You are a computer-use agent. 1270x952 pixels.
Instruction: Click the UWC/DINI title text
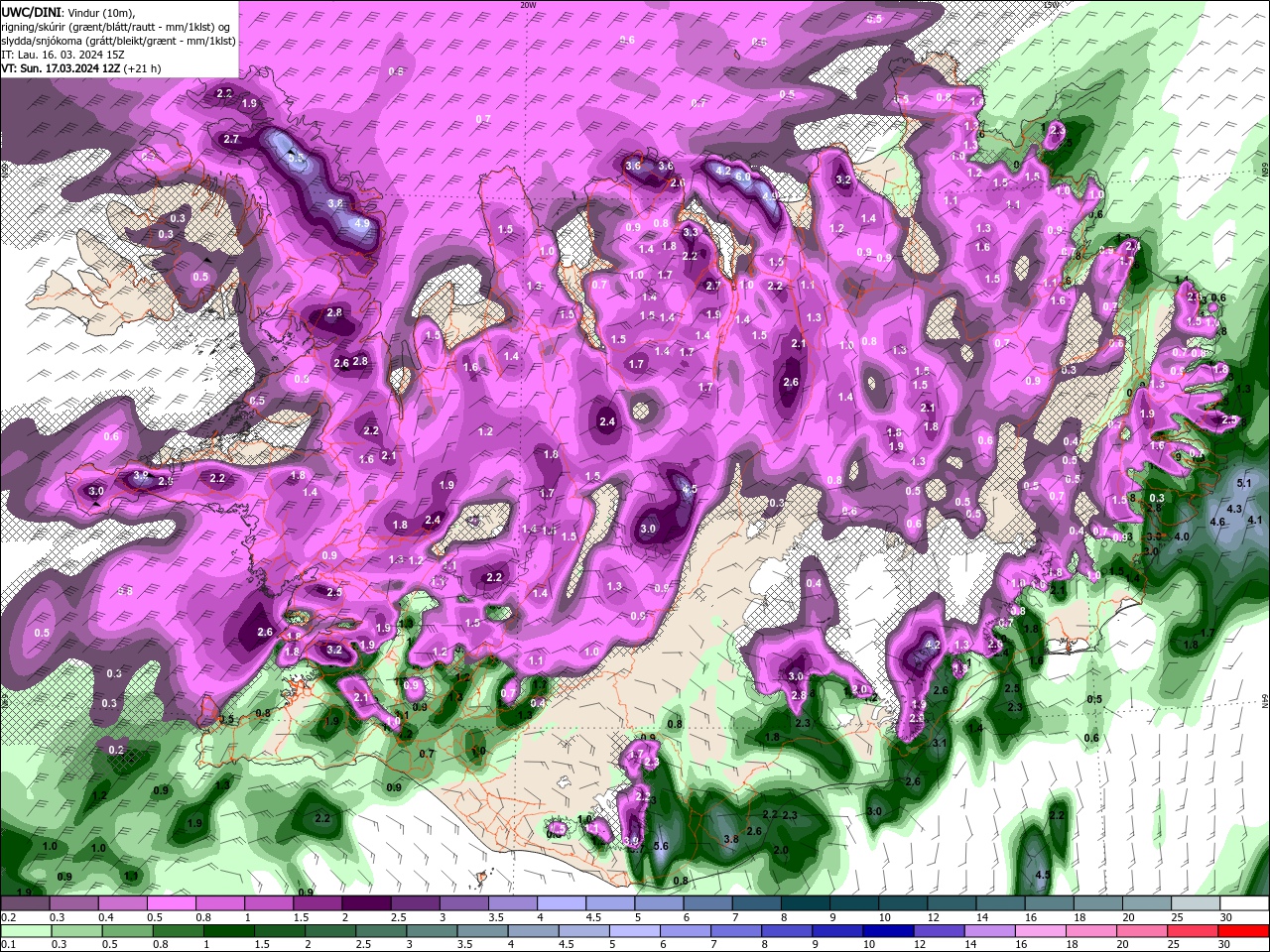[x=33, y=12]
